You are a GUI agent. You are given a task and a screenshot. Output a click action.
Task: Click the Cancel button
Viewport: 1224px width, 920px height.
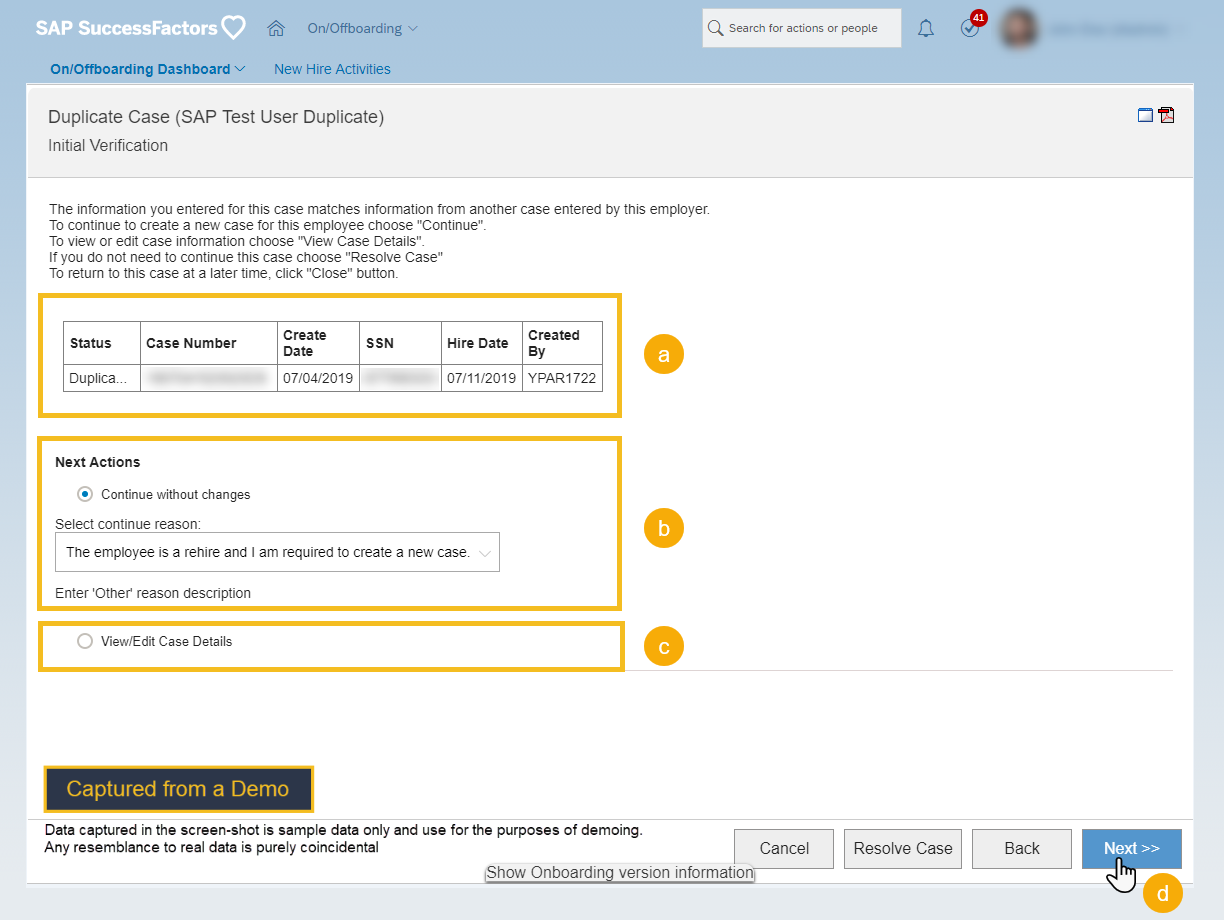coord(784,848)
